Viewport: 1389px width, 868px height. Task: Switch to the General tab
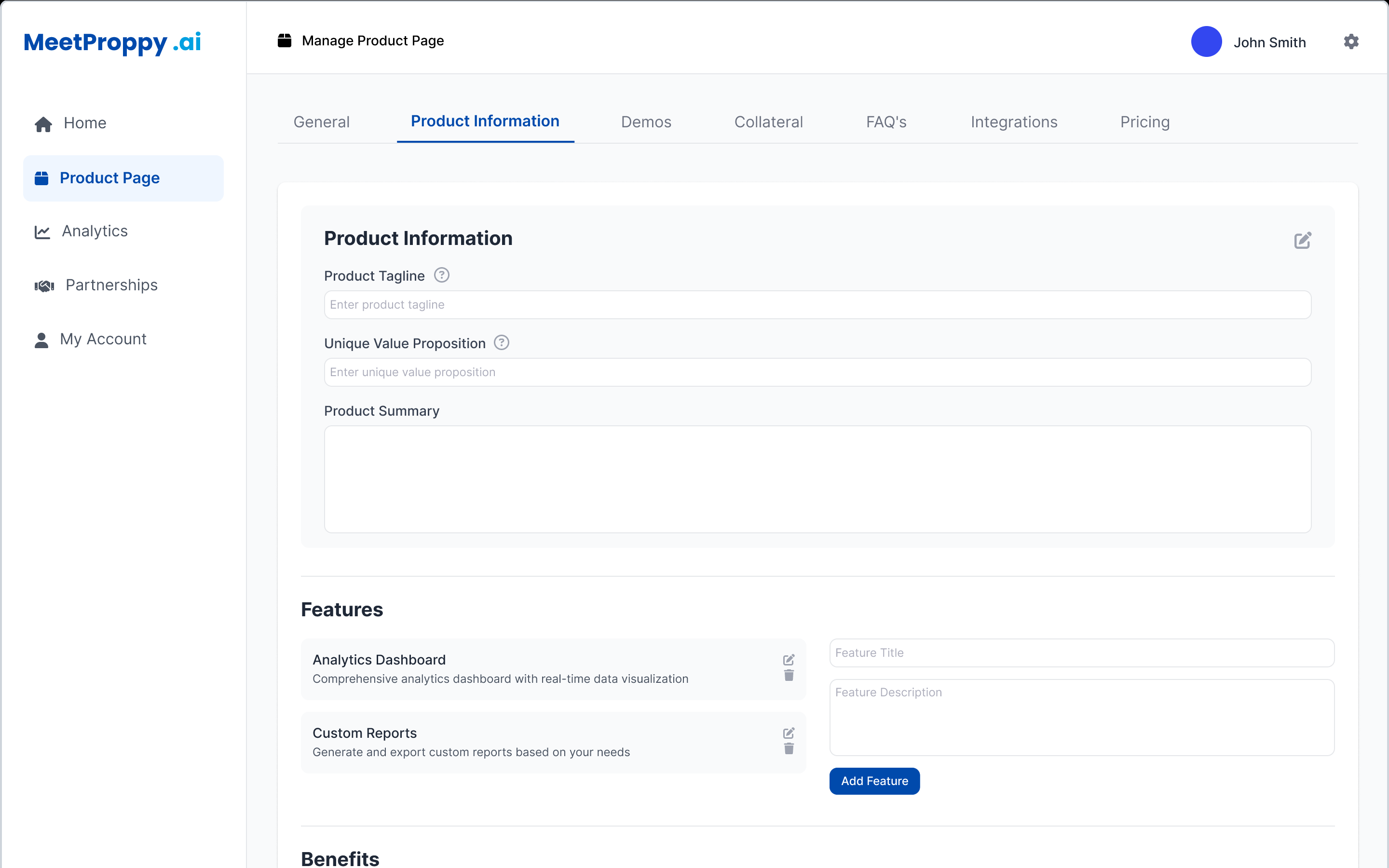[x=321, y=122]
